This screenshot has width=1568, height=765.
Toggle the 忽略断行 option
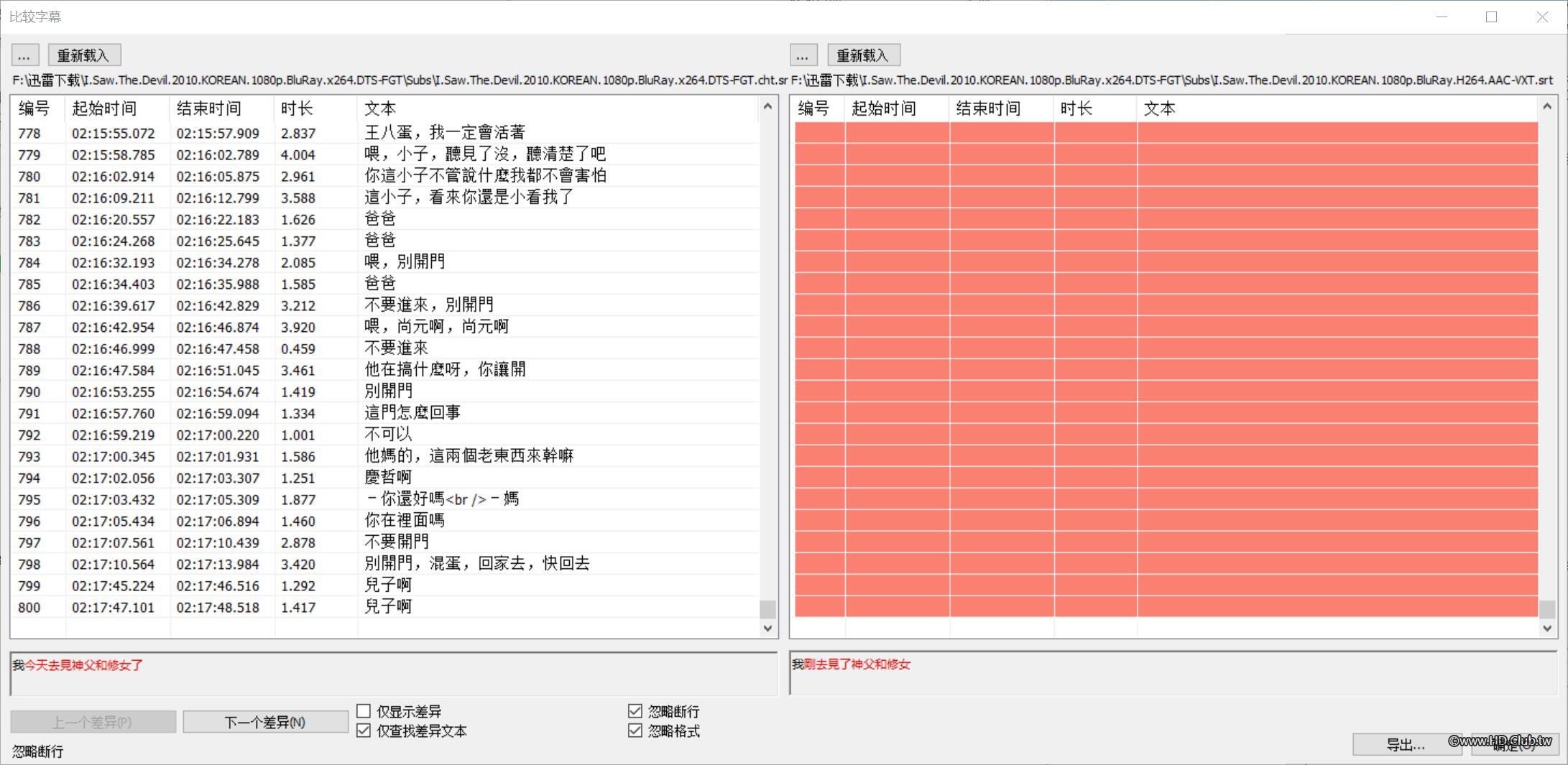[x=635, y=711]
